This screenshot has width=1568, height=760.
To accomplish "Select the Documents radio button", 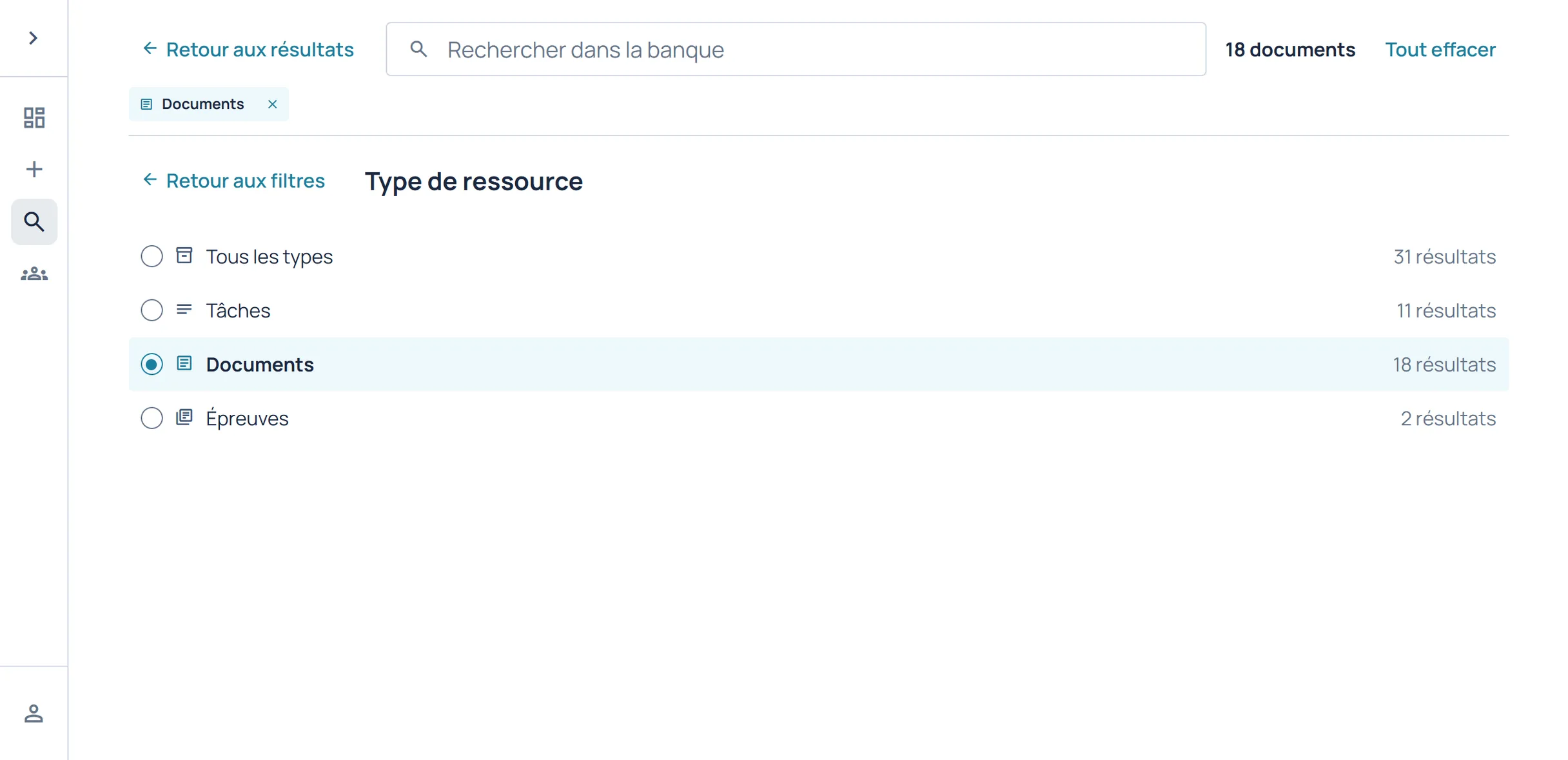I will [152, 365].
